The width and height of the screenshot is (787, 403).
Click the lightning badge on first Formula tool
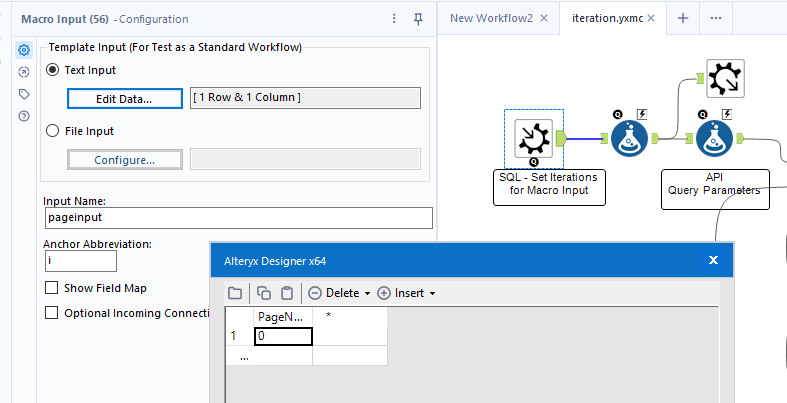coord(642,115)
